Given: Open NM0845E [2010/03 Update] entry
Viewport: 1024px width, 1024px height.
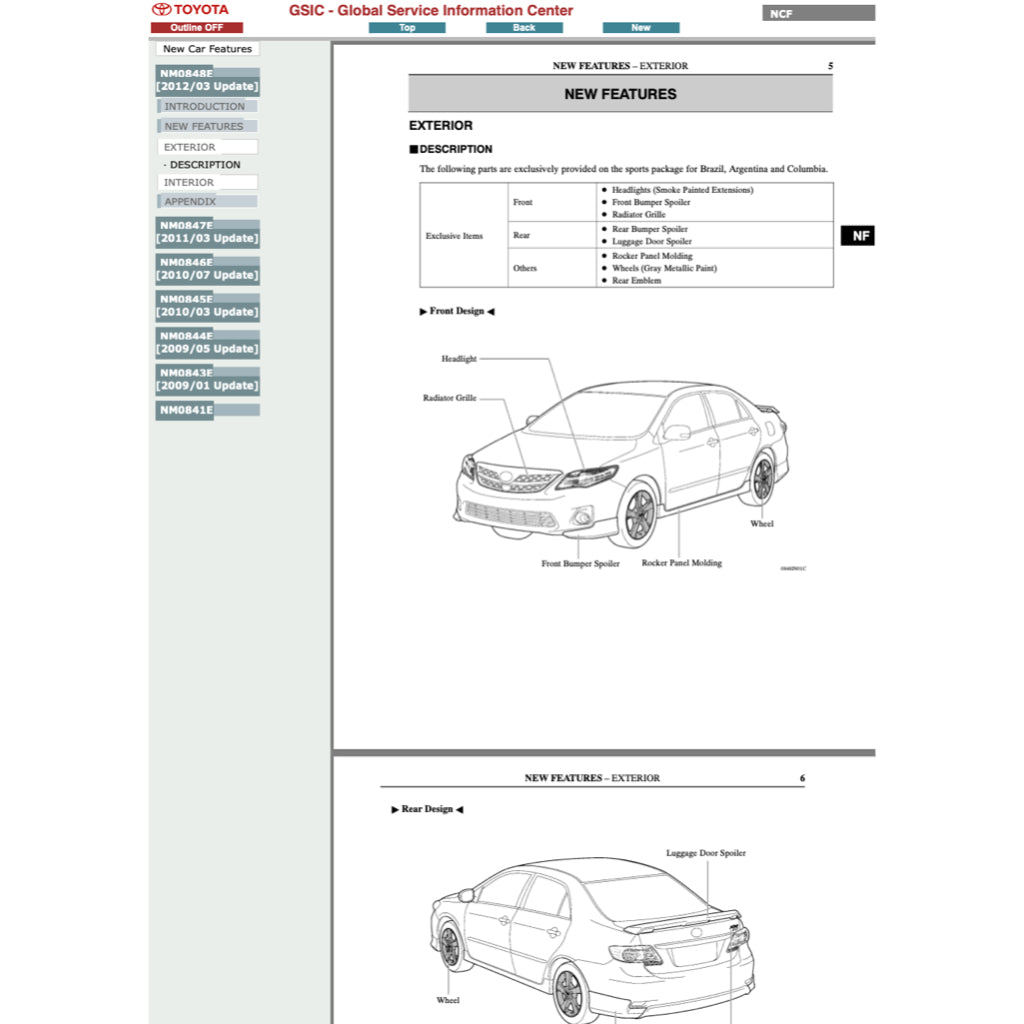Looking at the screenshot, I should 207,305.
